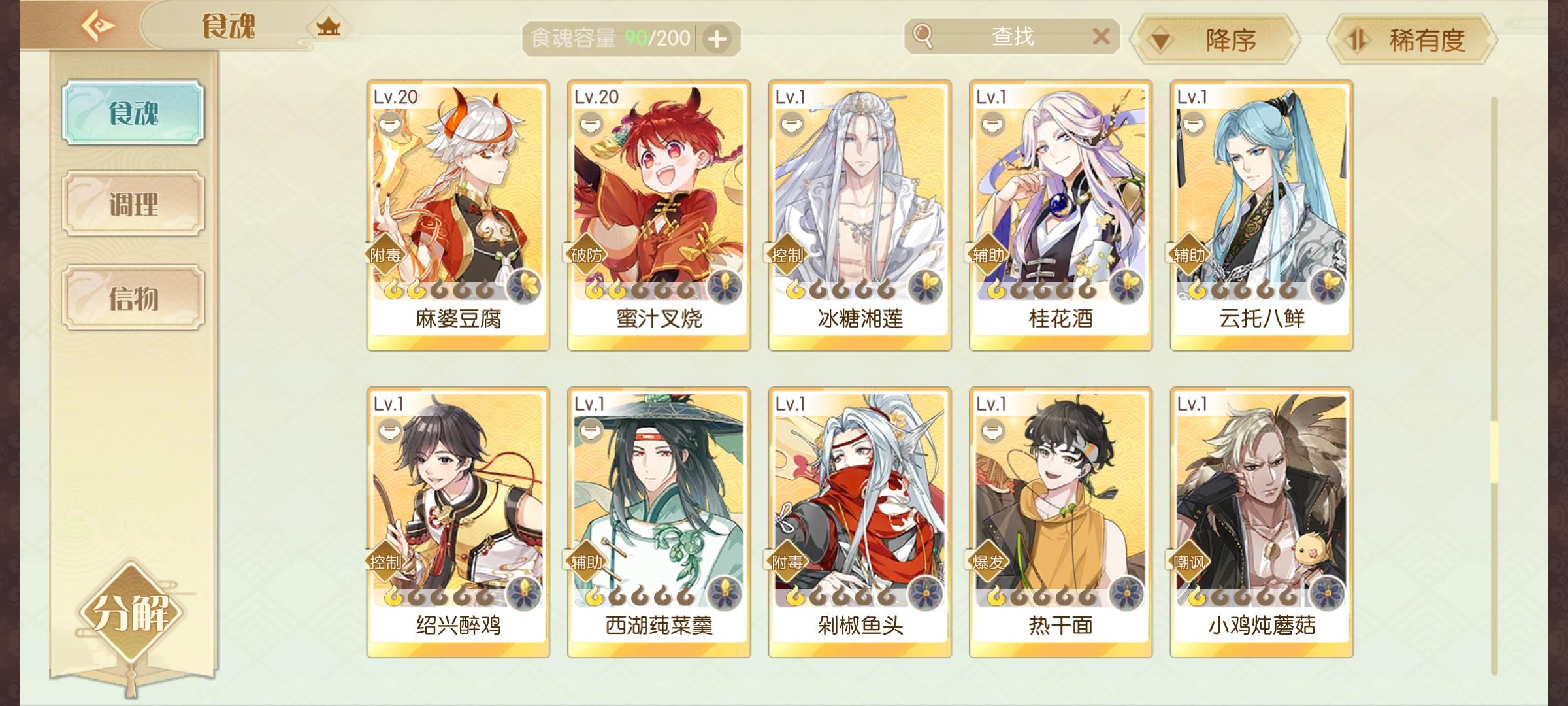This screenshot has width=1568, height=706.
Task: Toggle the 降序 sort order
Action: [1215, 40]
